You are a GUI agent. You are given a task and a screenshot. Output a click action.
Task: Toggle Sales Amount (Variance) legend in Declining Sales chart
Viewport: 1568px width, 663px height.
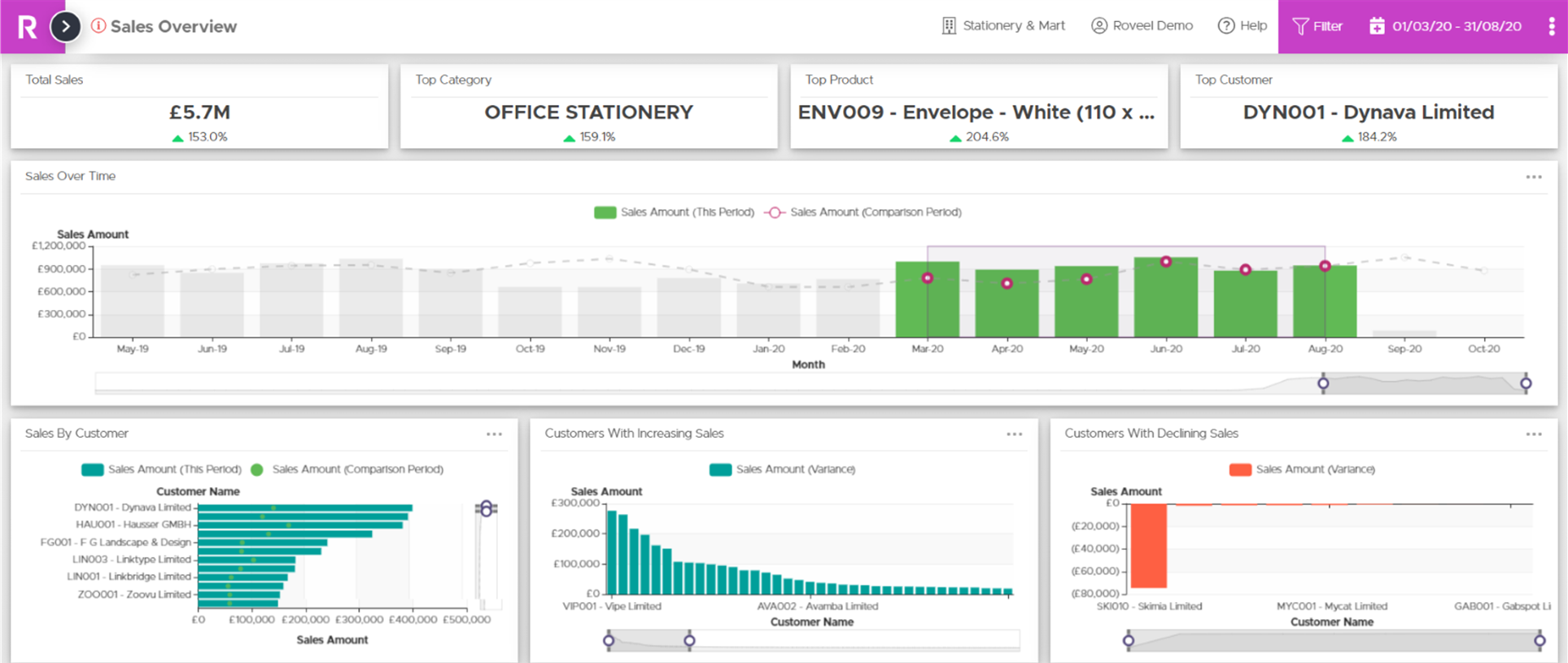click(x=1303, y=469)
